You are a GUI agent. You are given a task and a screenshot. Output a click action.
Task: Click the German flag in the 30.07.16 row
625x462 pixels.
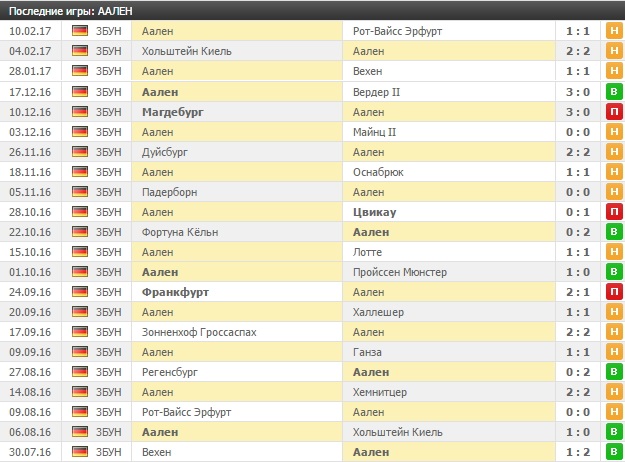[80, 452]
